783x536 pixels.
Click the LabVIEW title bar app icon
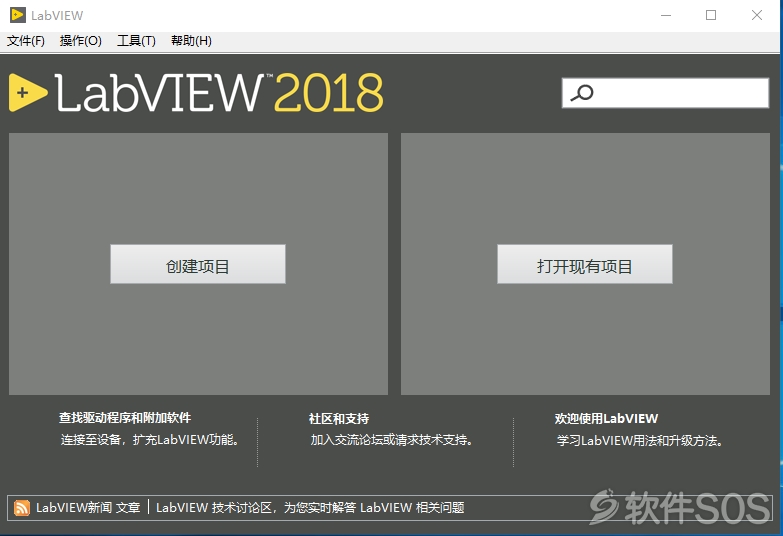18,15
